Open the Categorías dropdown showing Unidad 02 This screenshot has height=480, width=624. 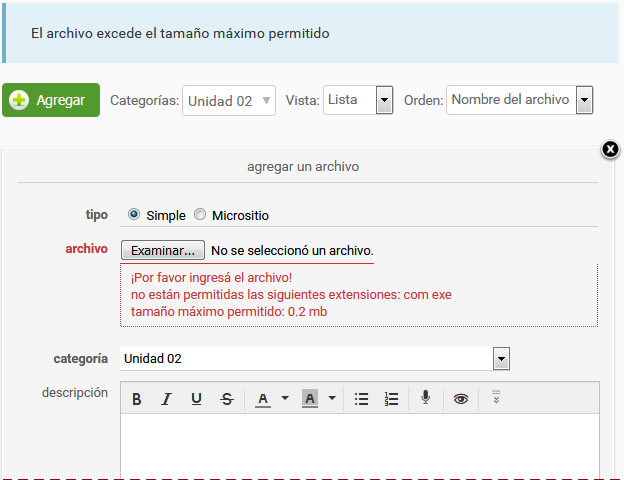(x=229, y=101)
